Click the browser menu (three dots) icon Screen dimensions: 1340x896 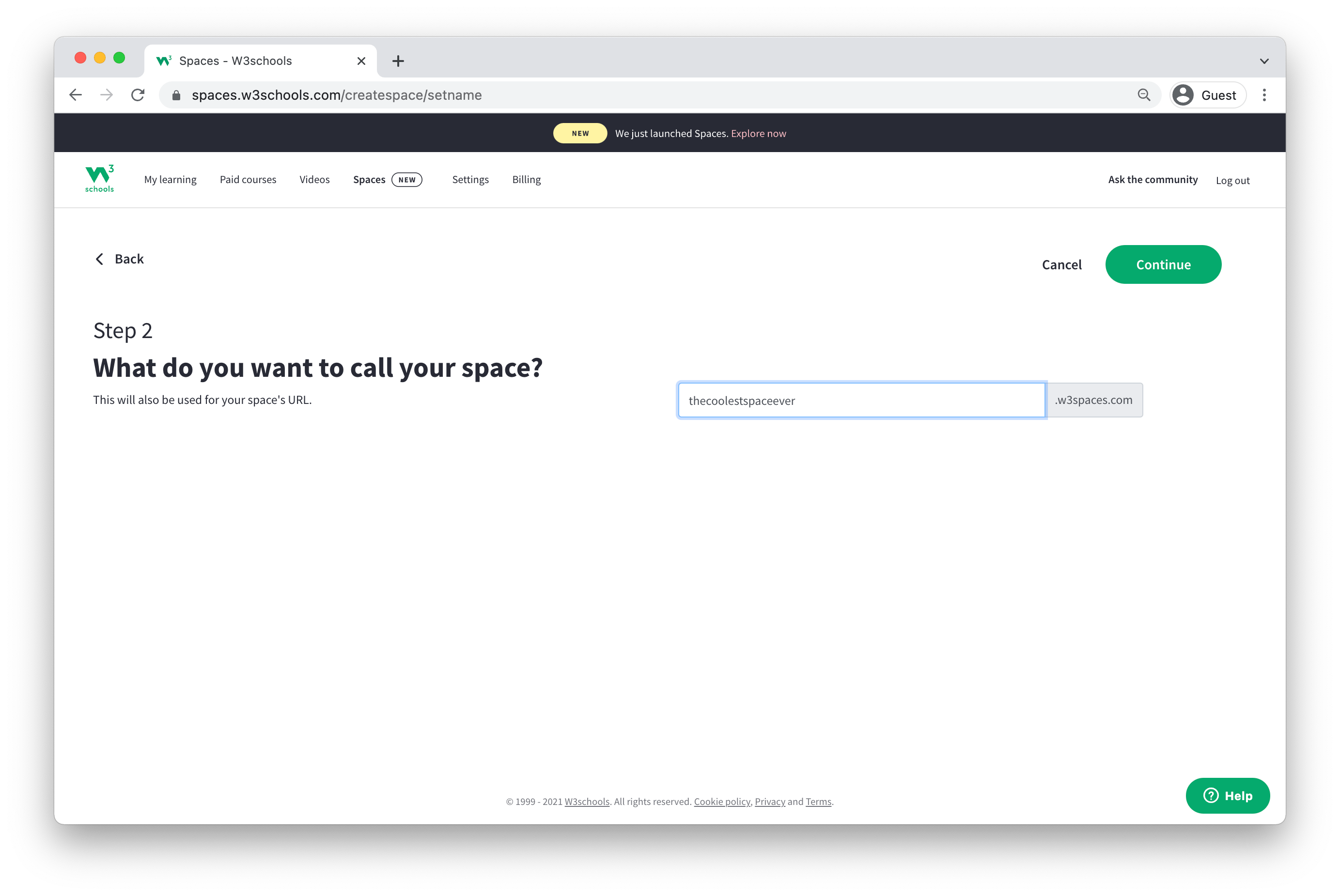1265,94
